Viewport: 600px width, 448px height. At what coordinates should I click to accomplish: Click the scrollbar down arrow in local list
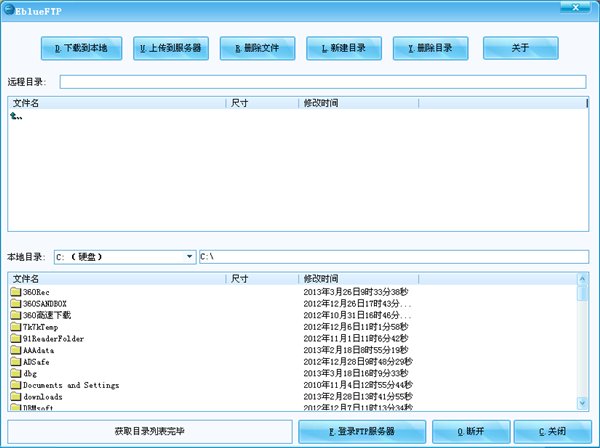pyautogui.click(x=582, y=403)
